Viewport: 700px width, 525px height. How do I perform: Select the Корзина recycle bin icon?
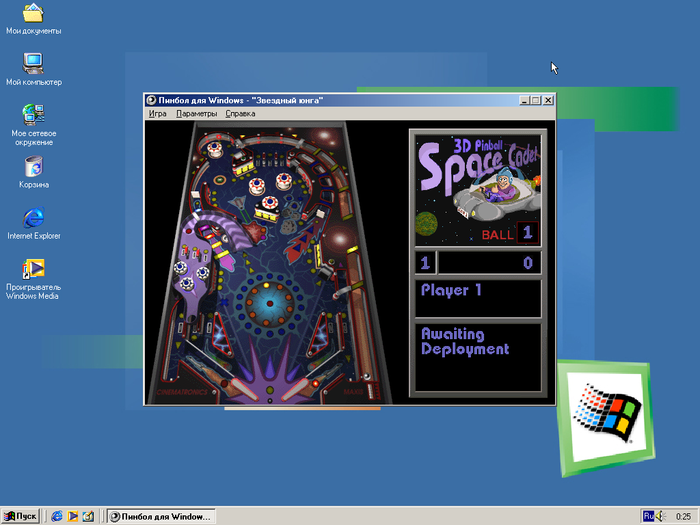tap(33, 172)
